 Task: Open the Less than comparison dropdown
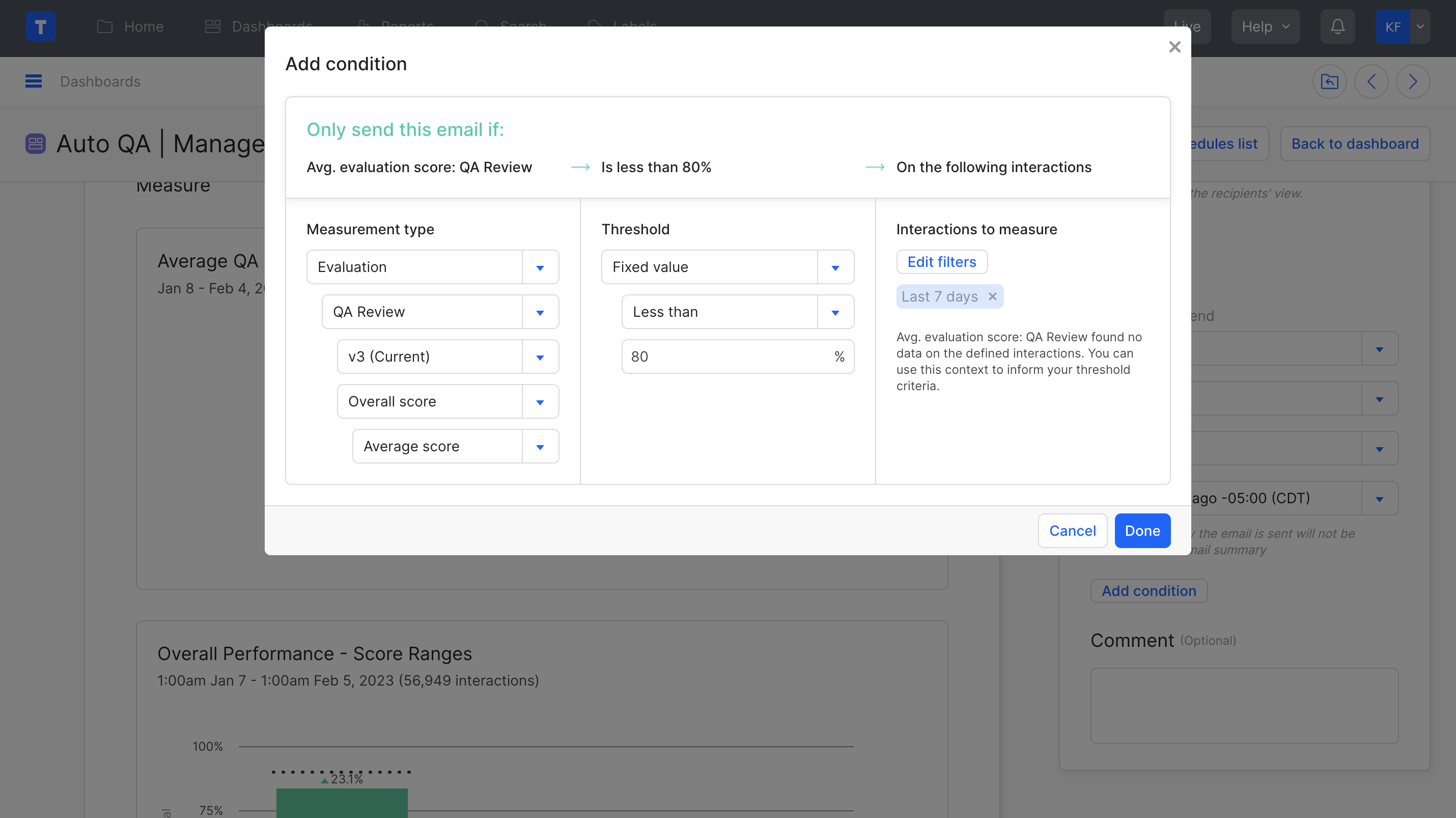pos(835,312)
